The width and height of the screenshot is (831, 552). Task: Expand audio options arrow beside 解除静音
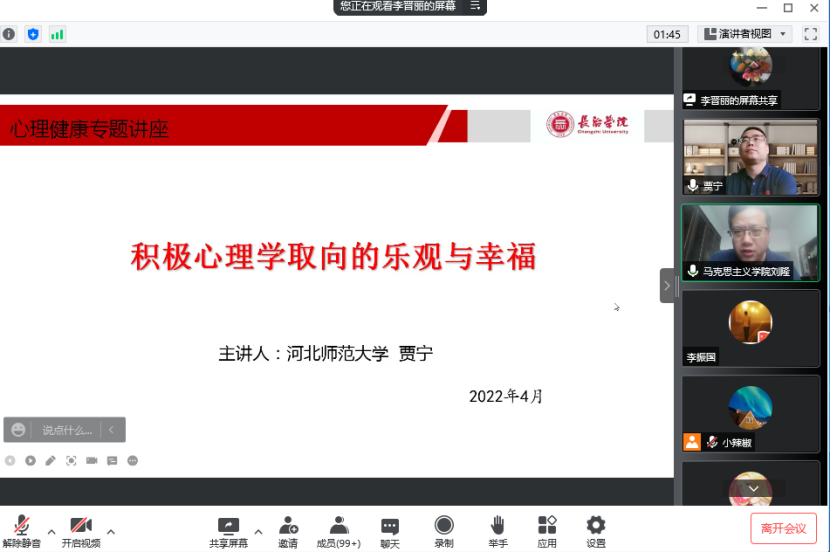pyautogui.click(x=51, y=531)
